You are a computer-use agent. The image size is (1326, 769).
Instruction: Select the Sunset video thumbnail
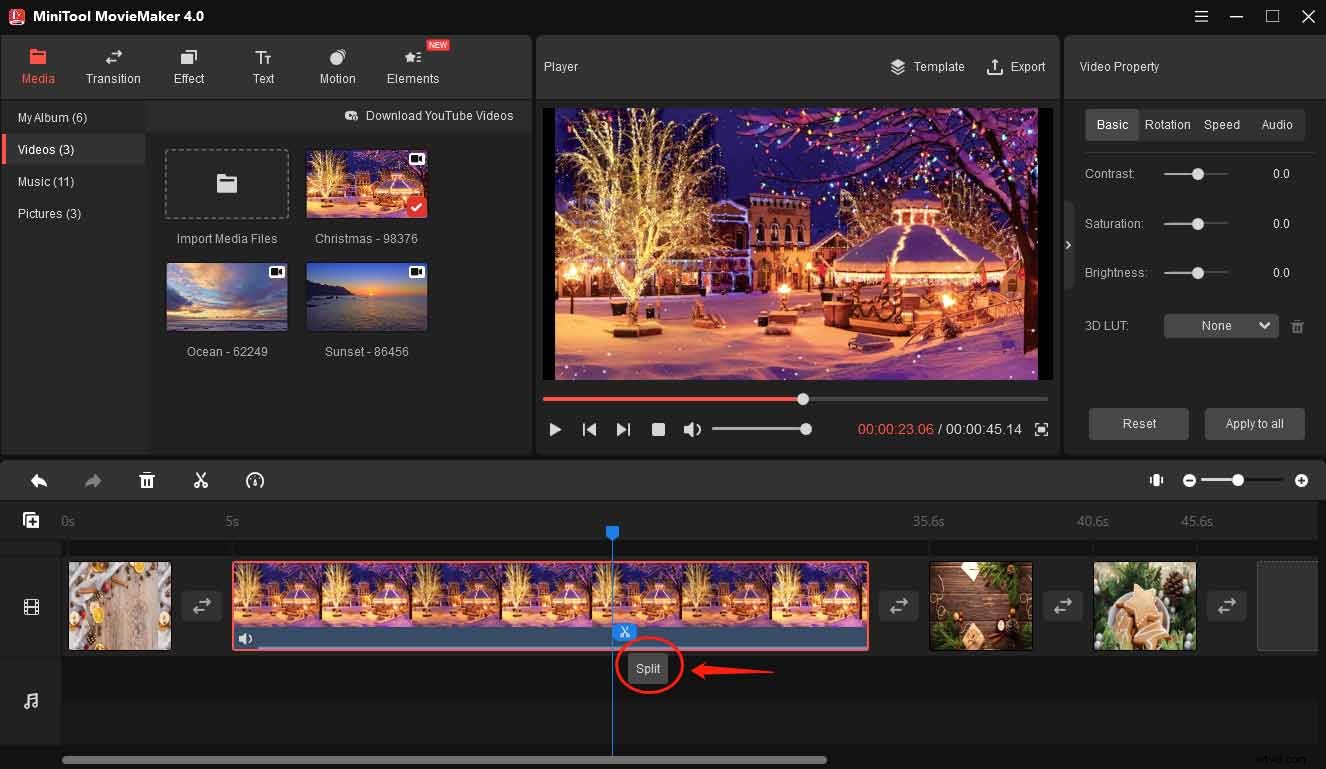point(366,296)
